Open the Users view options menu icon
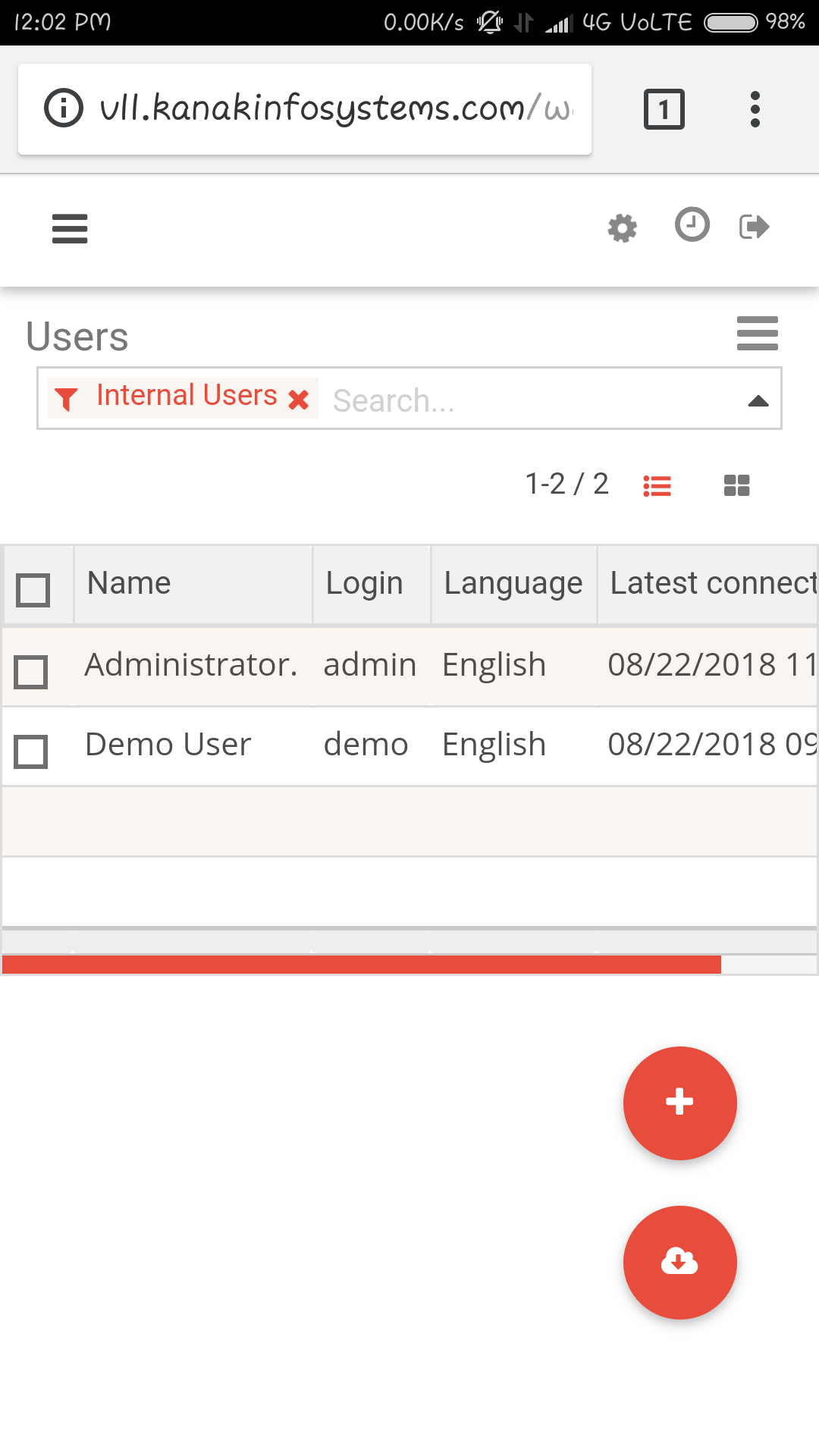Viewport: 819px width, 1456px height. pyautogui.click(x=758, y=334)
